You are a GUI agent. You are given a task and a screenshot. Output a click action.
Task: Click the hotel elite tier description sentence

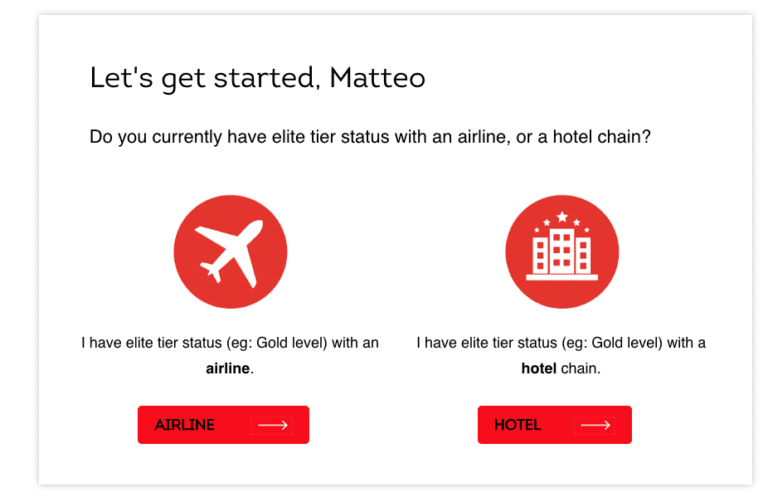[561, 343]
